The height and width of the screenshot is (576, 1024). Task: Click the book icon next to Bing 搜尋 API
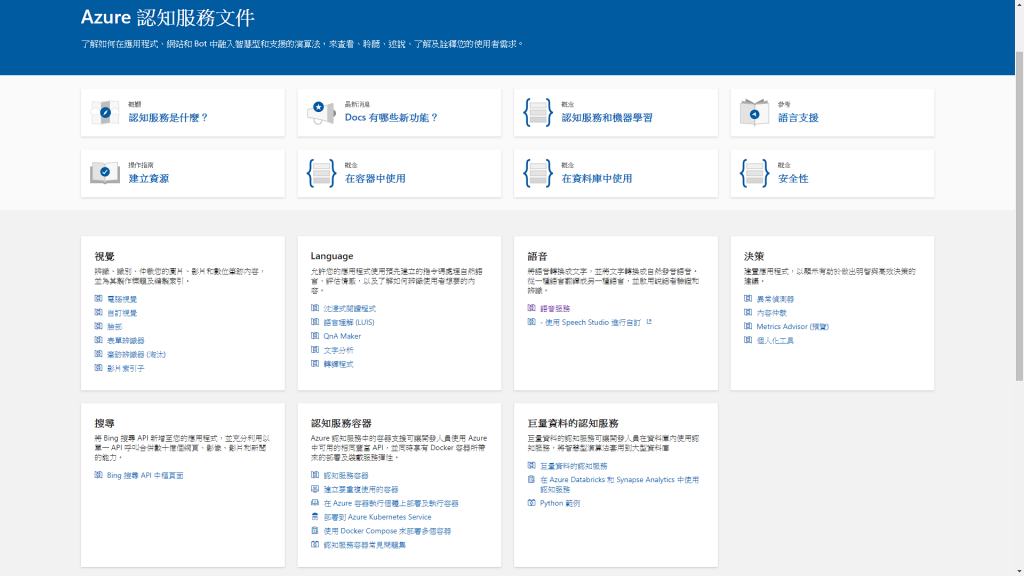(99, 475)
